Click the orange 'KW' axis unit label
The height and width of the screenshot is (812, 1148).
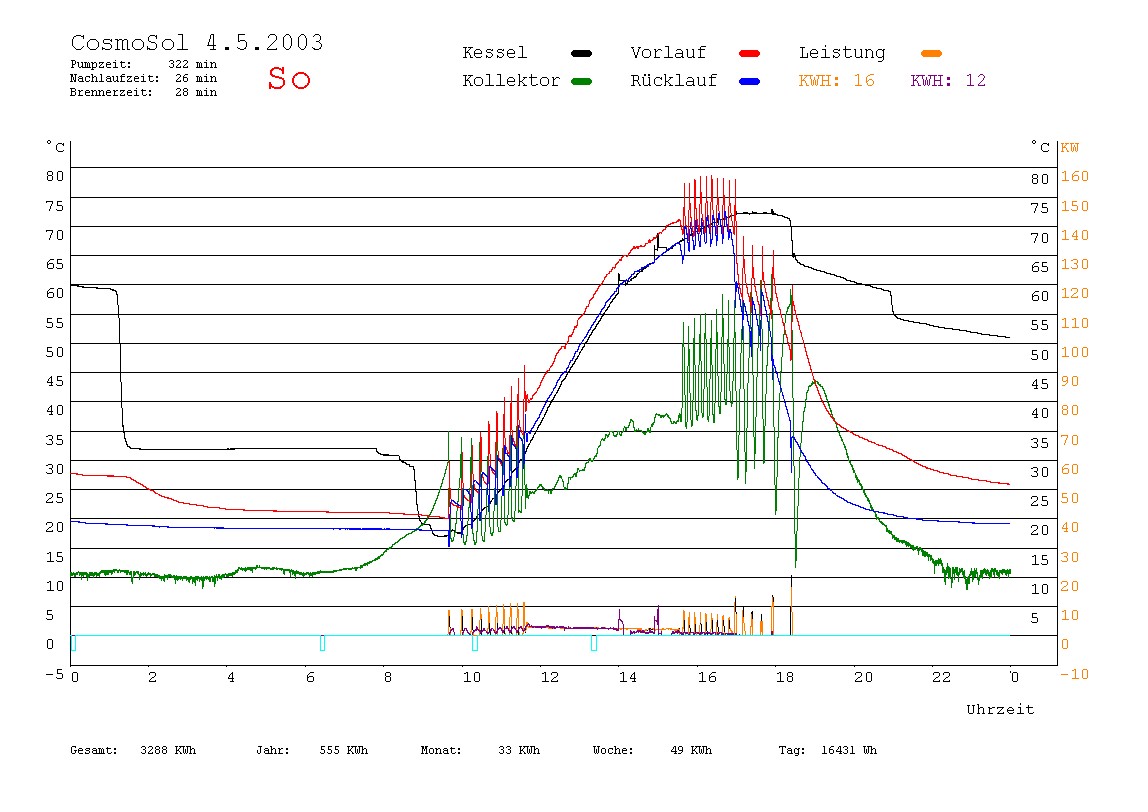coord(1070,148)
